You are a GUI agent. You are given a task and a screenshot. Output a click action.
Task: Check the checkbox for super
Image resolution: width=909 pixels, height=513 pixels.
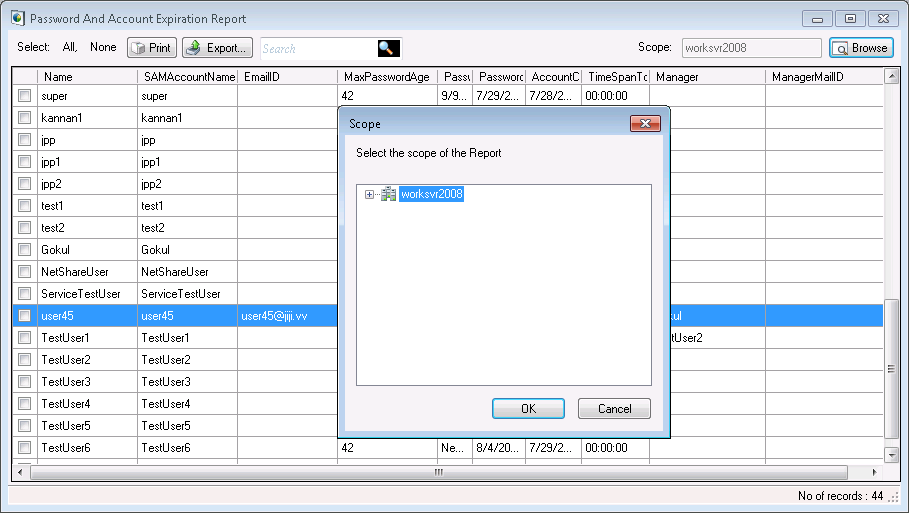[x=24, y=96]
